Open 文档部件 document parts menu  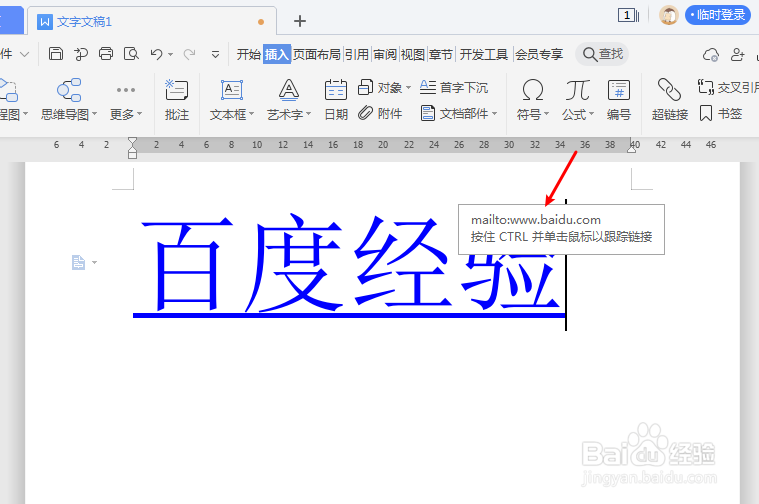458,114
